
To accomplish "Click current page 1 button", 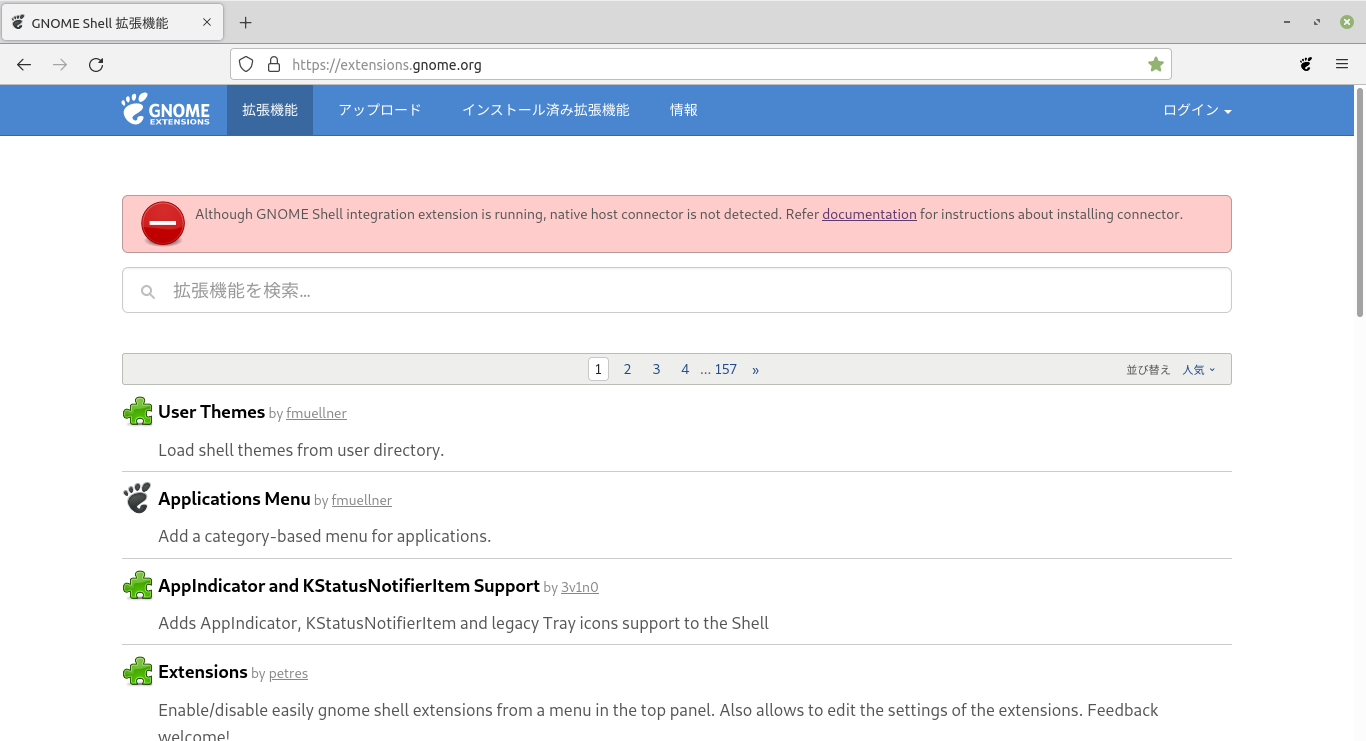I will pyautogui.click(x=598, y=369).
